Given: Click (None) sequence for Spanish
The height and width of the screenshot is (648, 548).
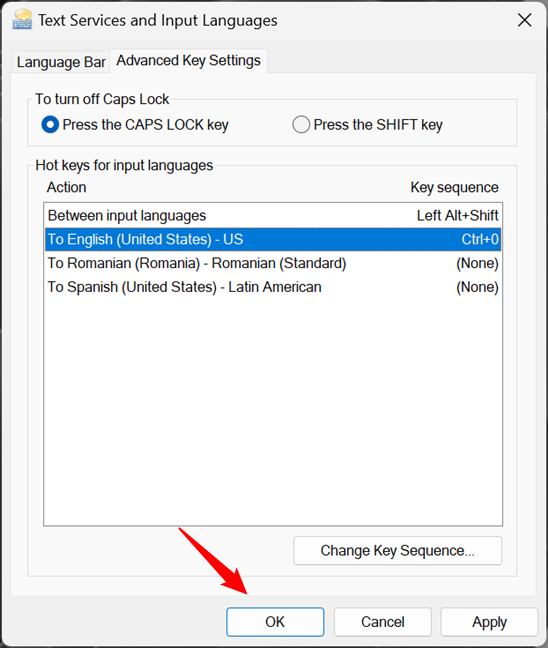Looking at the screenshot, I should pos(477,287).
